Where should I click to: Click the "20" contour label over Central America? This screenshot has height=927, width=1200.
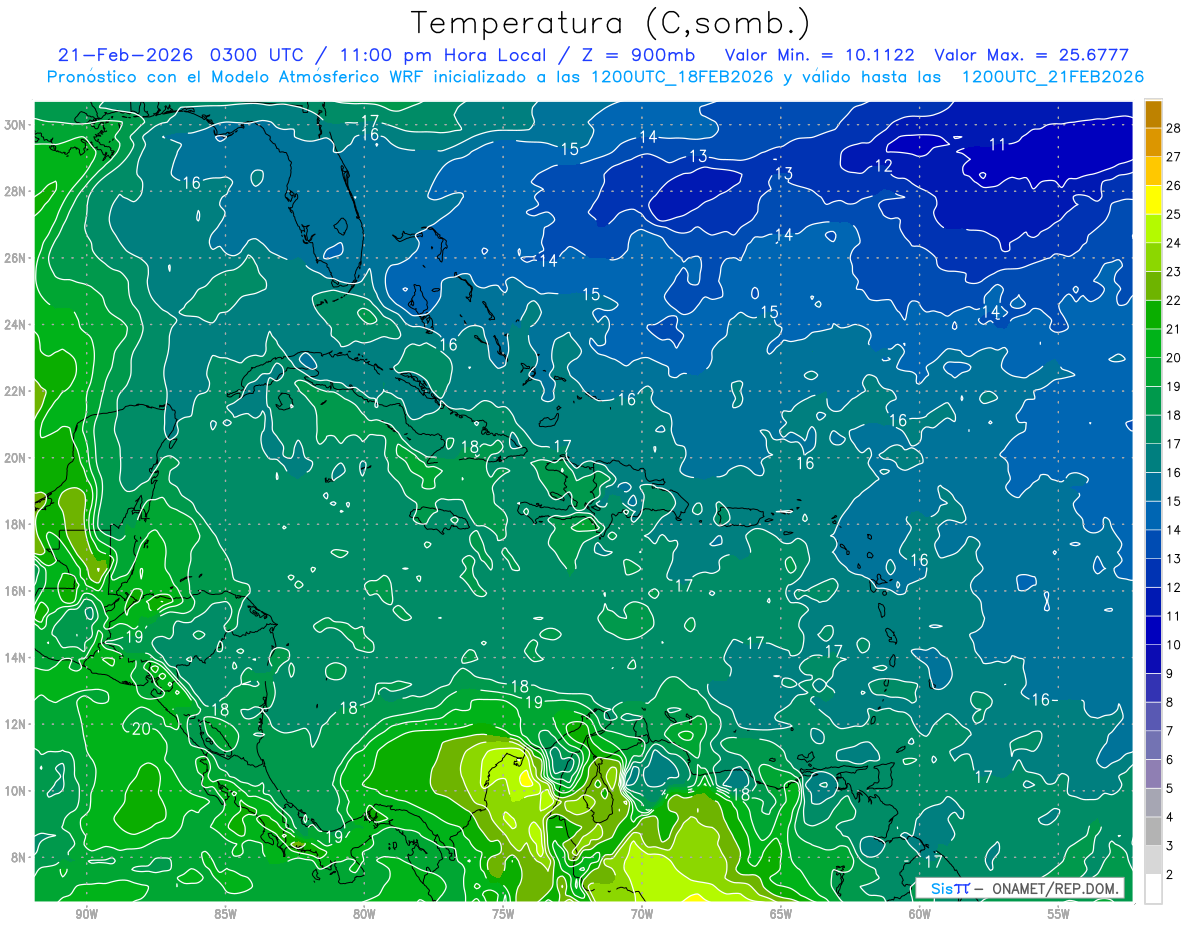pos(141,728)
